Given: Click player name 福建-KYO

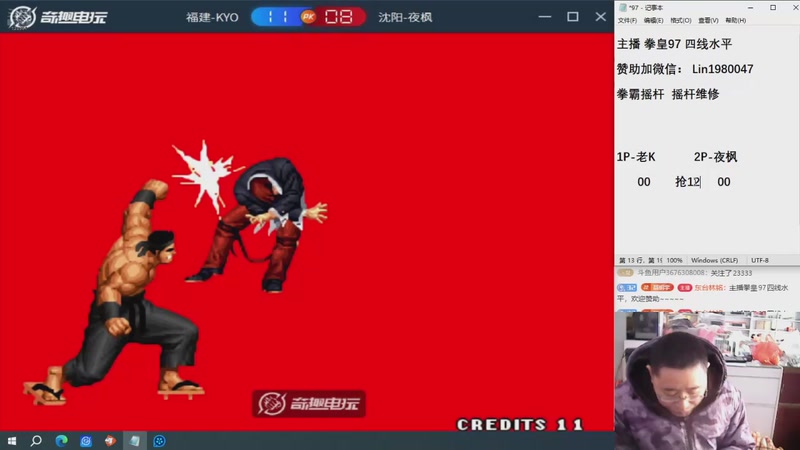Looking at the screenshot, I should 212,17.
